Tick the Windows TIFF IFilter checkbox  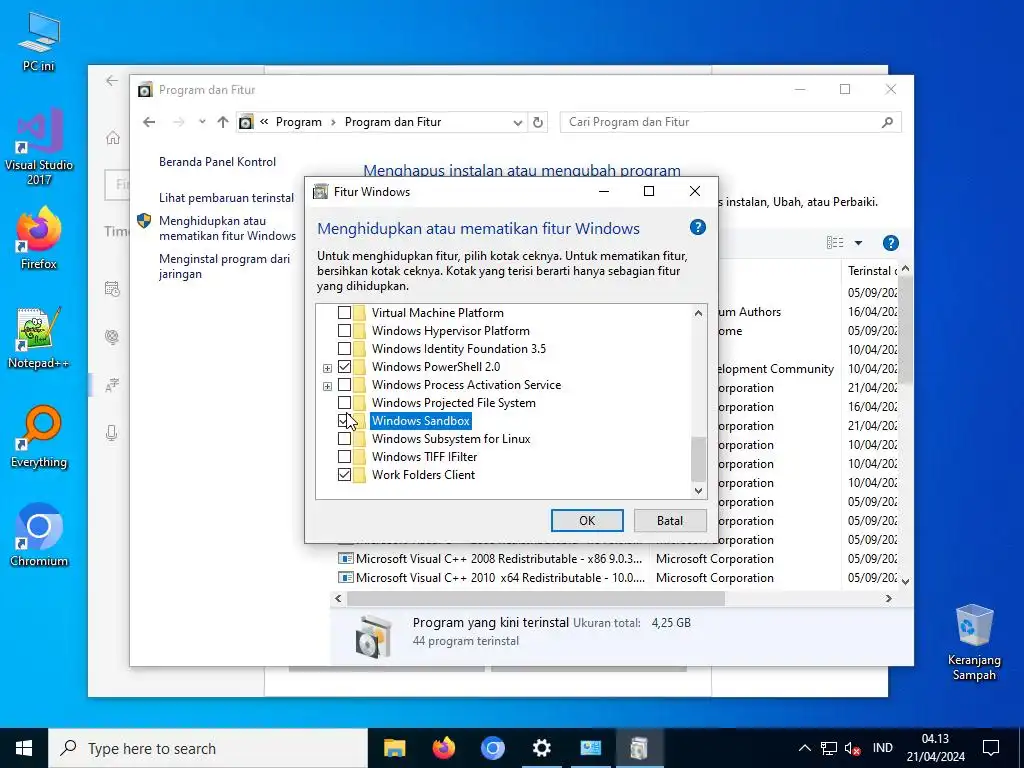(344, 456)
